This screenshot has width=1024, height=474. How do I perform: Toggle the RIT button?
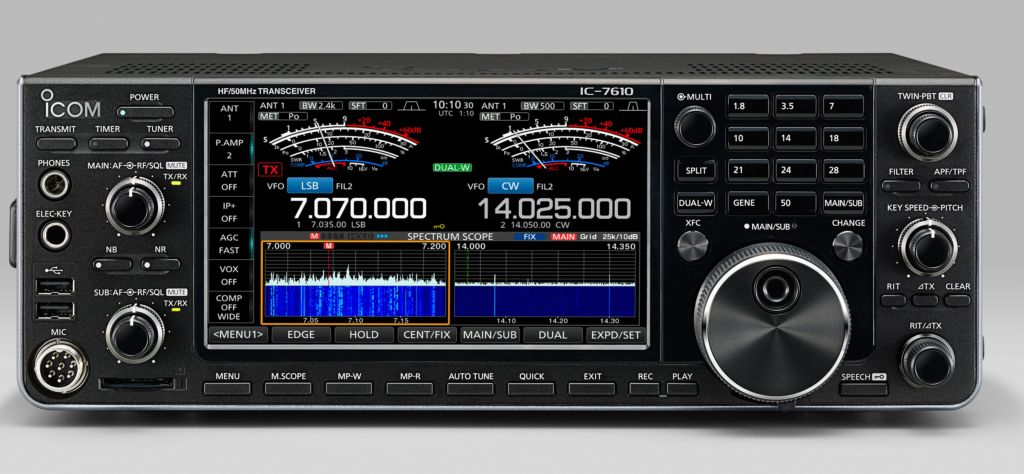tap(893, 300)
